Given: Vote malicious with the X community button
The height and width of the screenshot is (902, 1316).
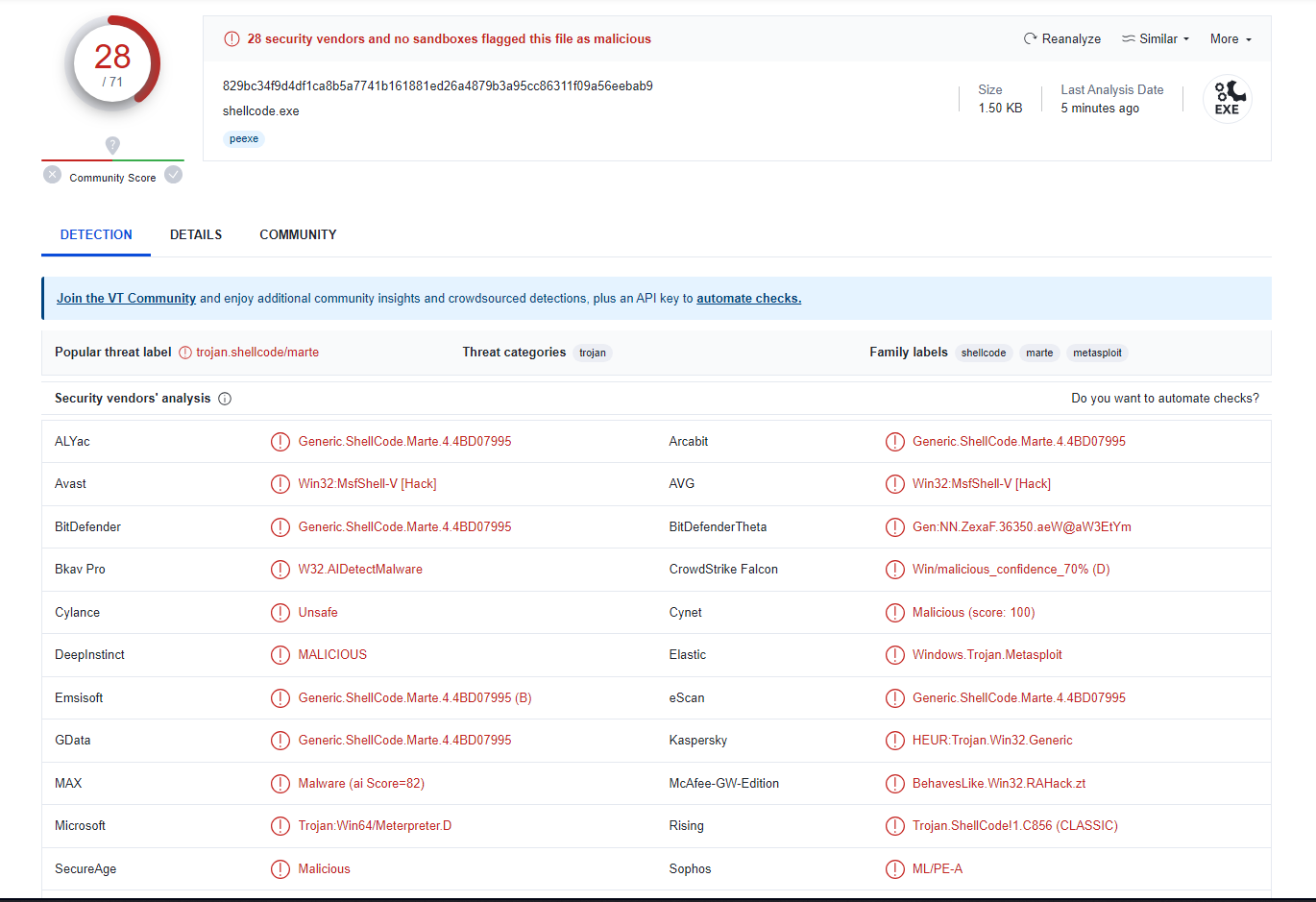Looking at the screenshot, I should click(x=53, y=175).
